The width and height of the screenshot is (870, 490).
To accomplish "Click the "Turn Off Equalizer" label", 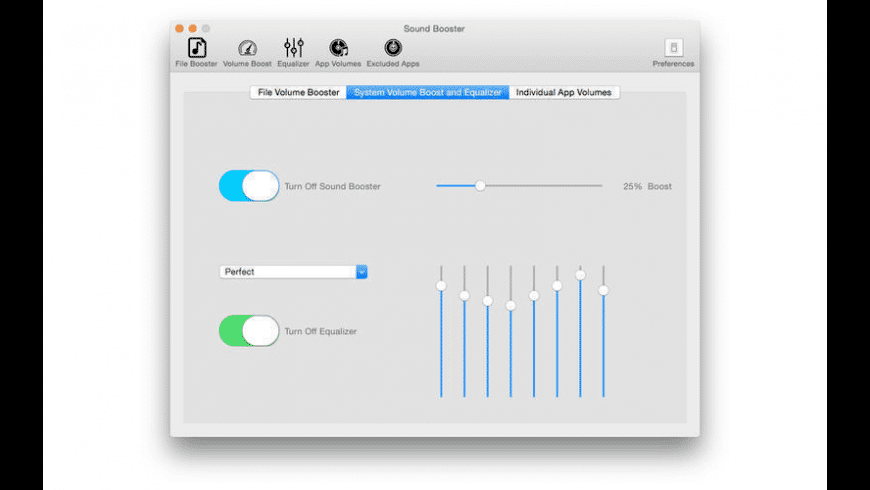I will (x=320, y=331).
